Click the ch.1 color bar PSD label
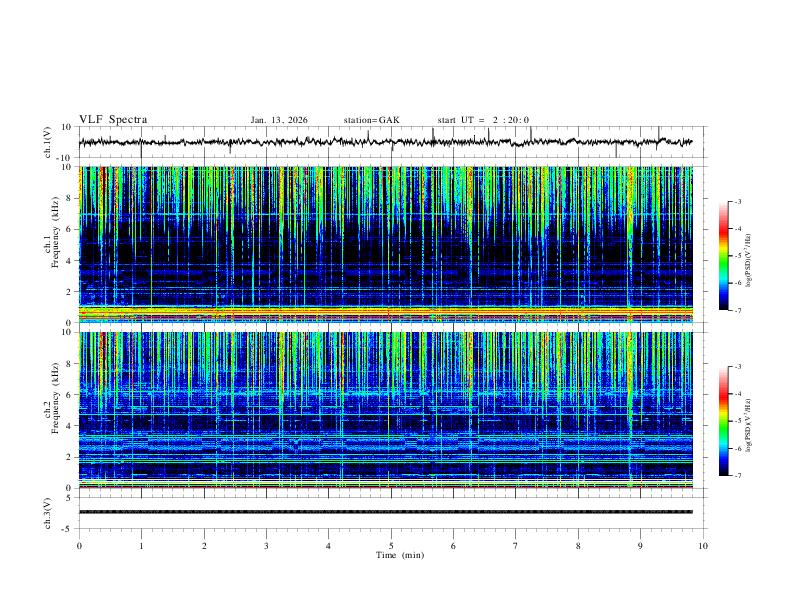Screen dimensions: 792x612 pyautogui.click(x=749, y=261)
